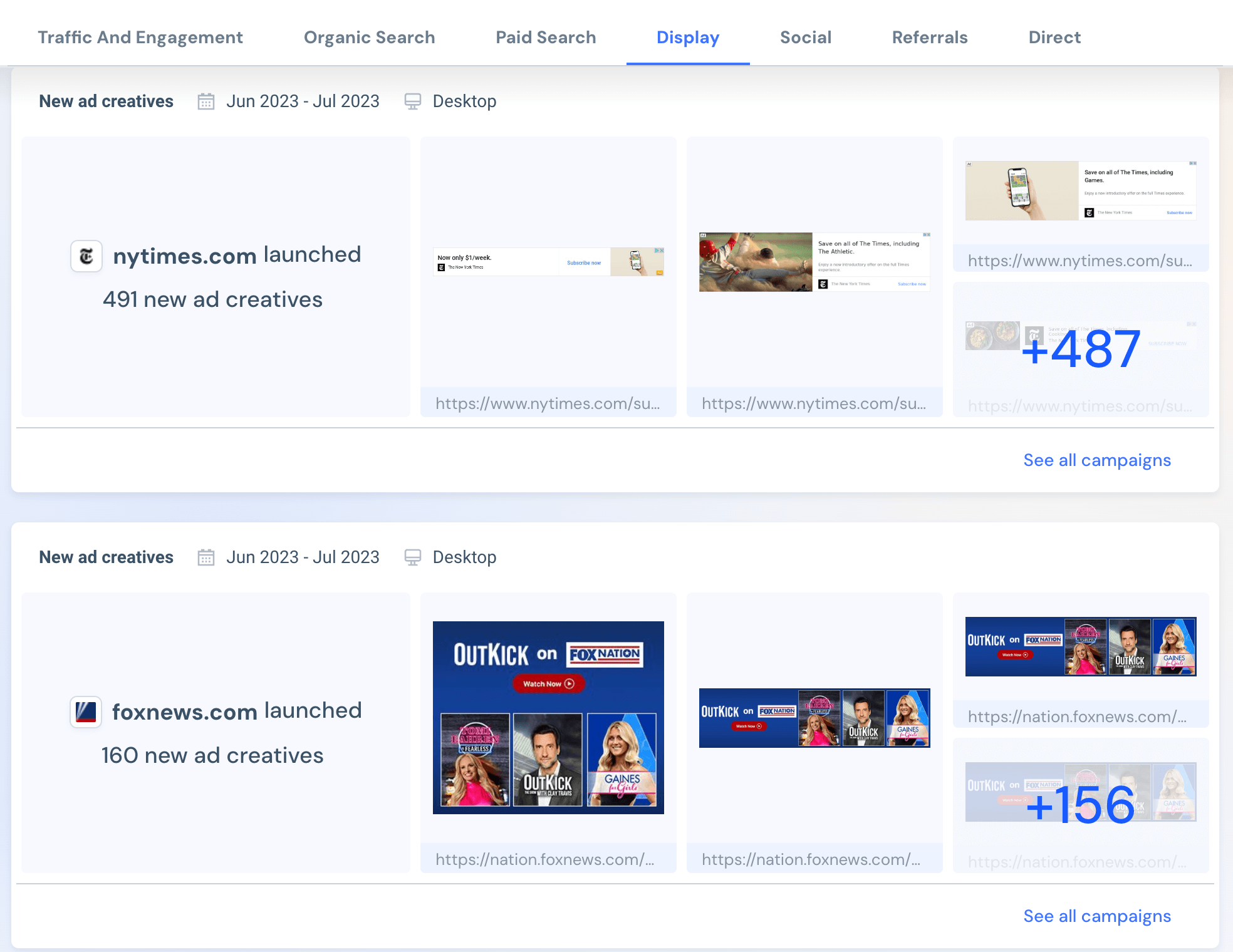The image size is (1233, 952).
Task: Switch to the Social tab
Action: coord(806,37)
